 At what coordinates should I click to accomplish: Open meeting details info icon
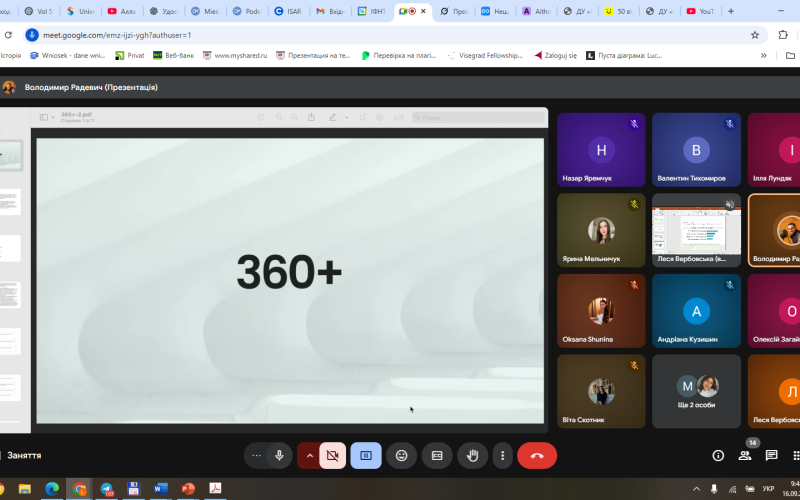pyautogui.click(x=717, y=456)
